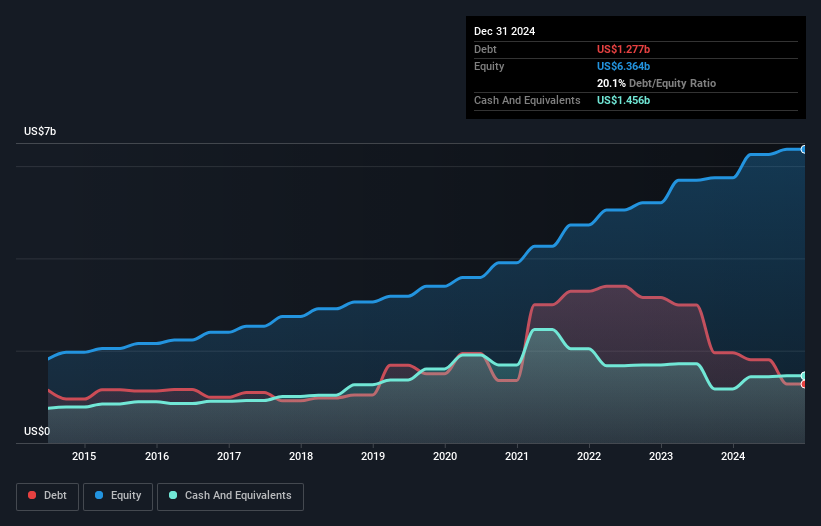Click the Equity row label in tooltip
The width and height of the screenshot is (821, 526).
[x=489, y=66]
